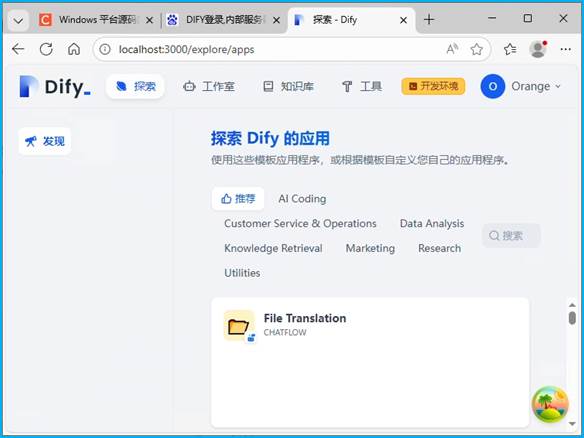Open the tab list chevron
The height and width of the screenshot is (438, 584).
pos(18,20)
